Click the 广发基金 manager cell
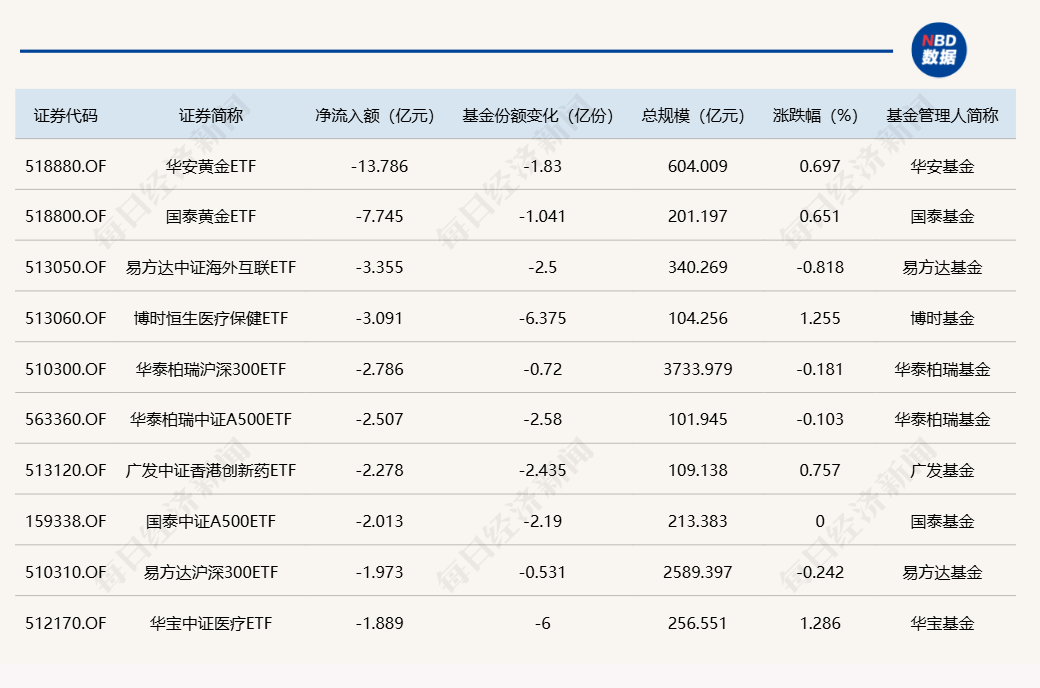This screenshot has width=1040, height=688. [942, 470]
